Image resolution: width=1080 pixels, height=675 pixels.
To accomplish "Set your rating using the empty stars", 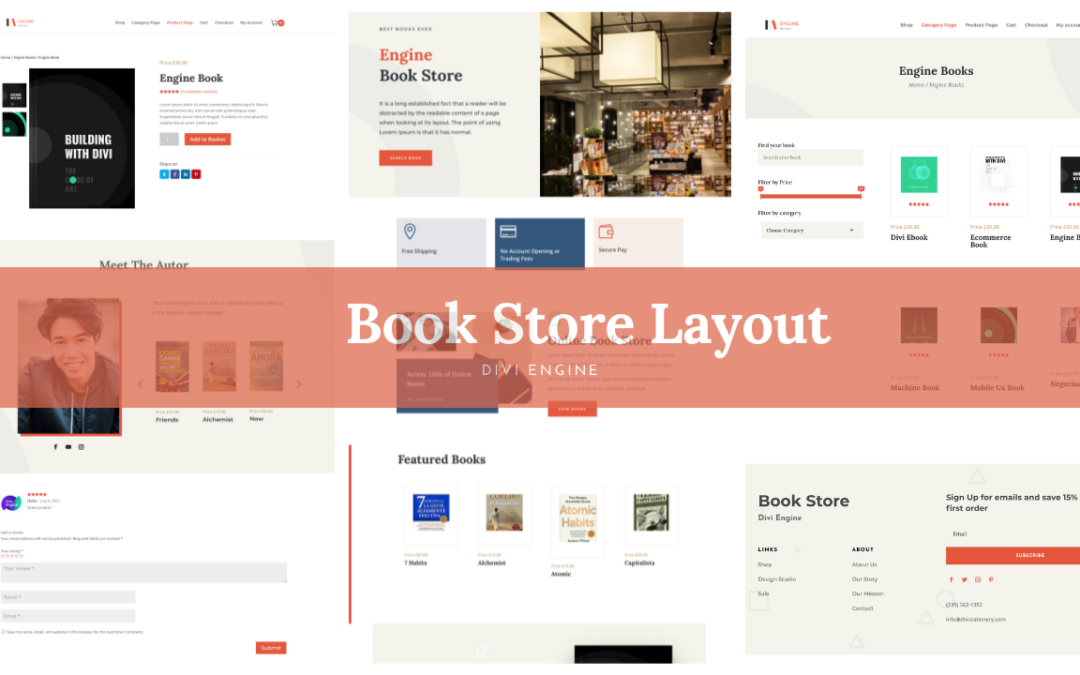I will click(x=12, y=556).
